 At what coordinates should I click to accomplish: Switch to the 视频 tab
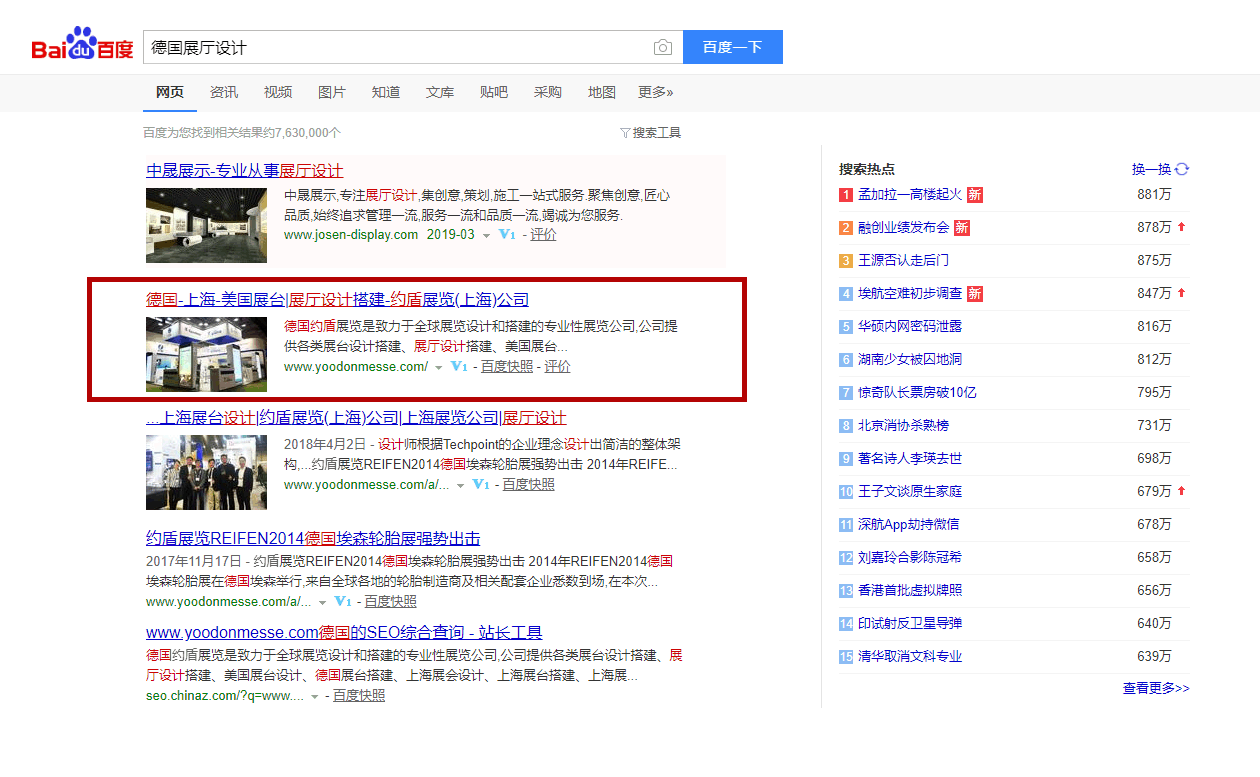point(278,92)
